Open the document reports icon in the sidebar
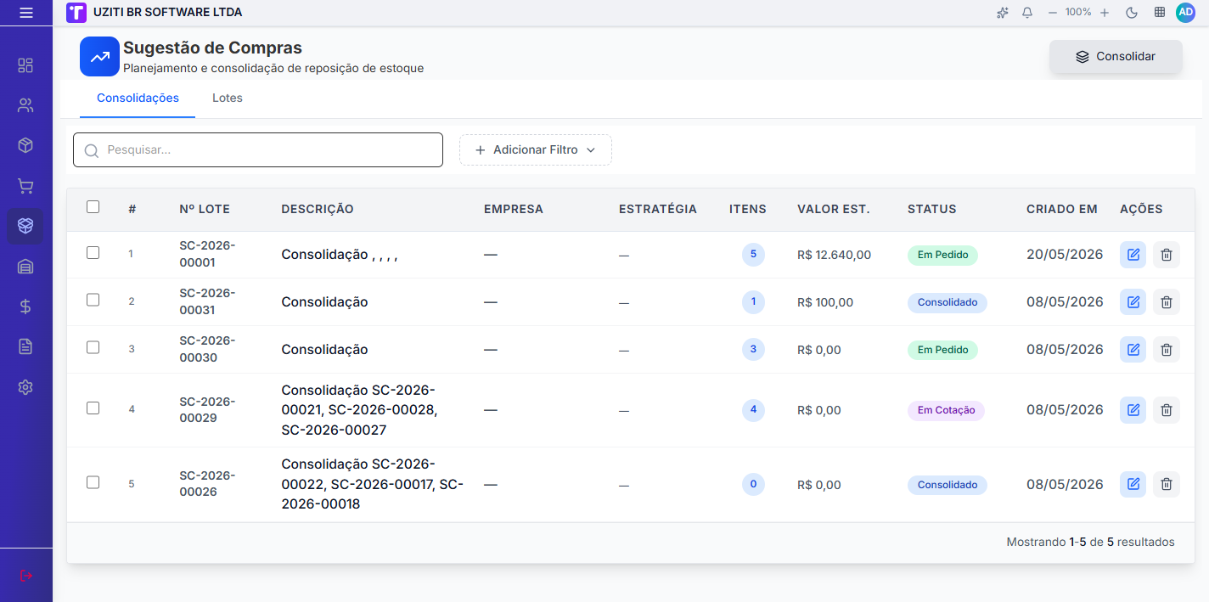Viewport: 1209px width, 602px height. coord(26,347)
